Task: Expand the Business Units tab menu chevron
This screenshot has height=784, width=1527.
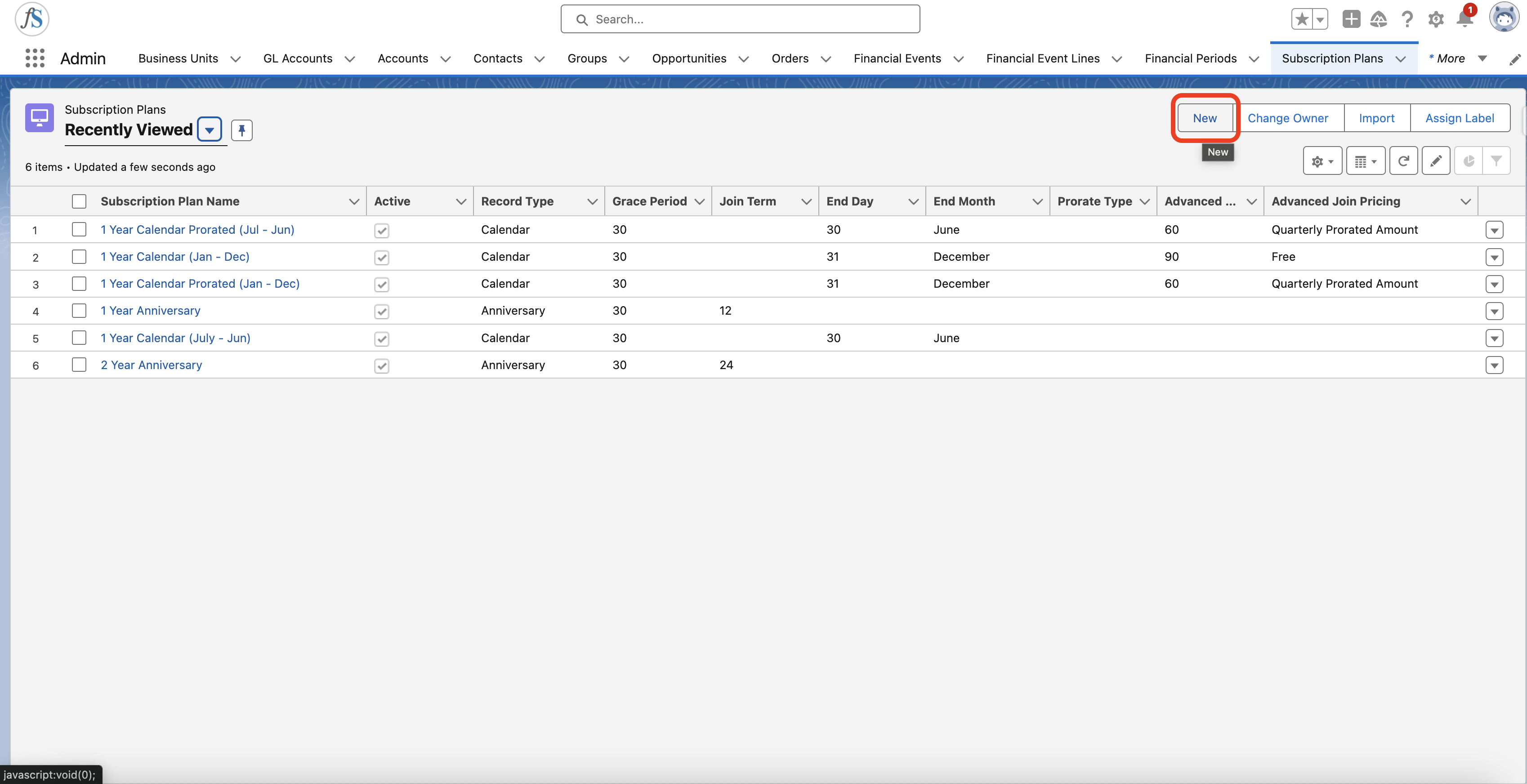Action: coord(235,59)
